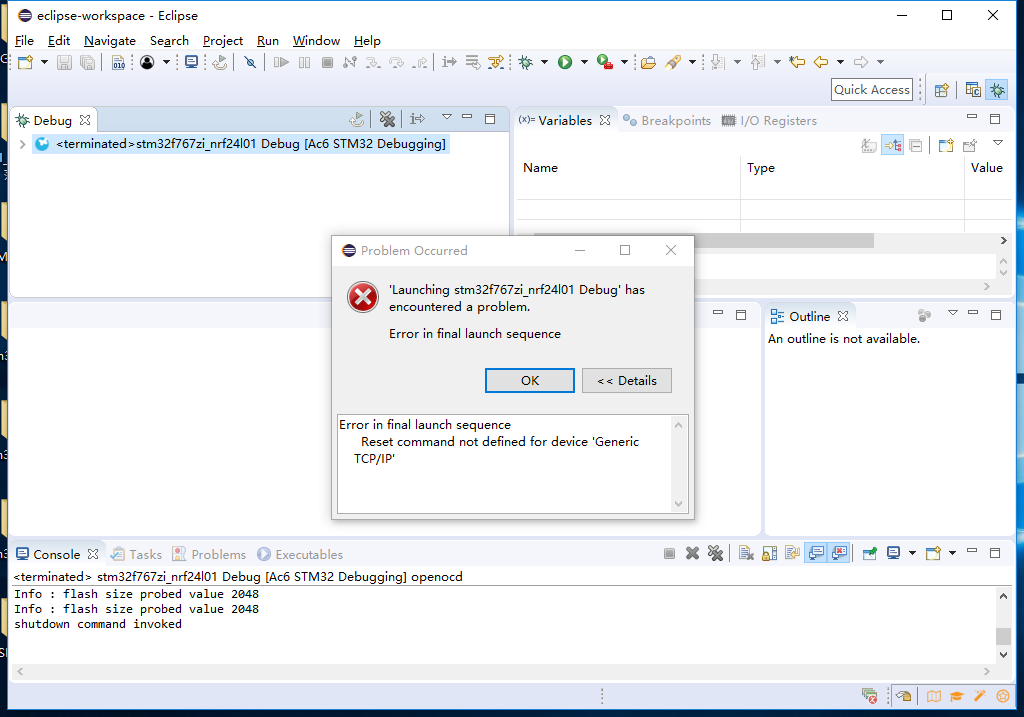Screen dimensions: 1024x717
Task: Switch to the Debug perspective icon at top right
Action: (x=997, y=90)
